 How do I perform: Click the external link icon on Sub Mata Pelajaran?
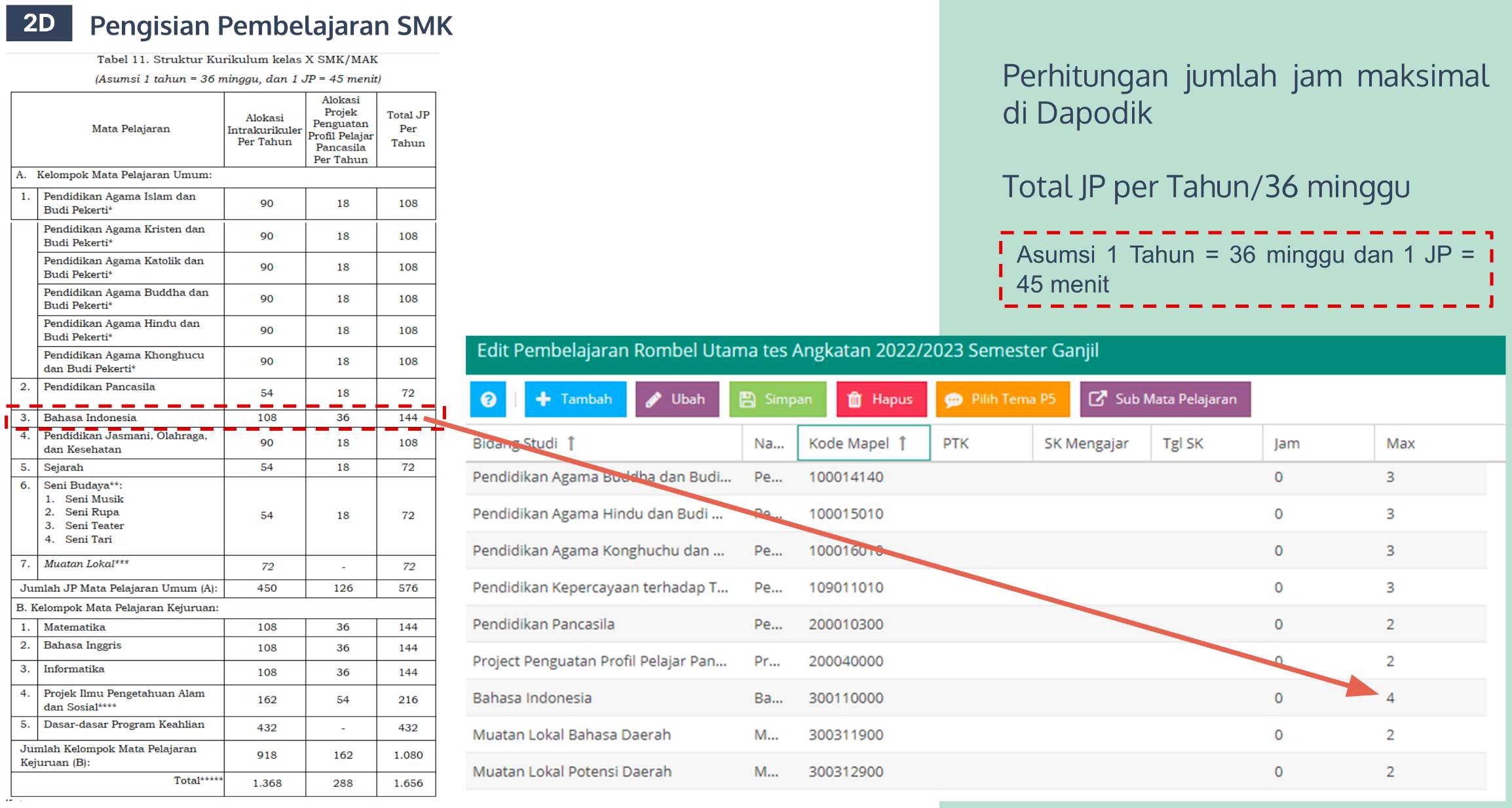tap(1097, 399)
